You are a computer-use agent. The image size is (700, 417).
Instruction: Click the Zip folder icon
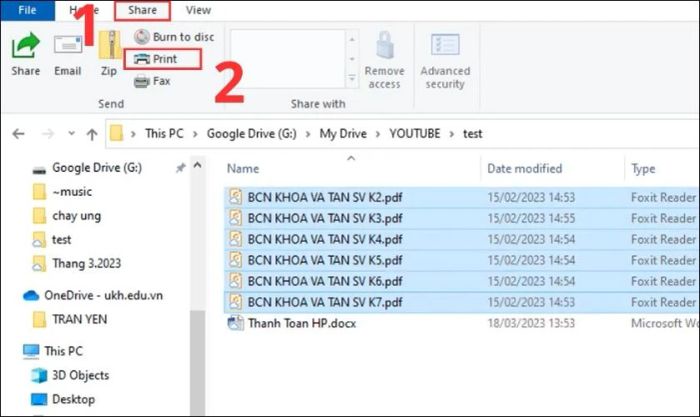coord(109,45)
